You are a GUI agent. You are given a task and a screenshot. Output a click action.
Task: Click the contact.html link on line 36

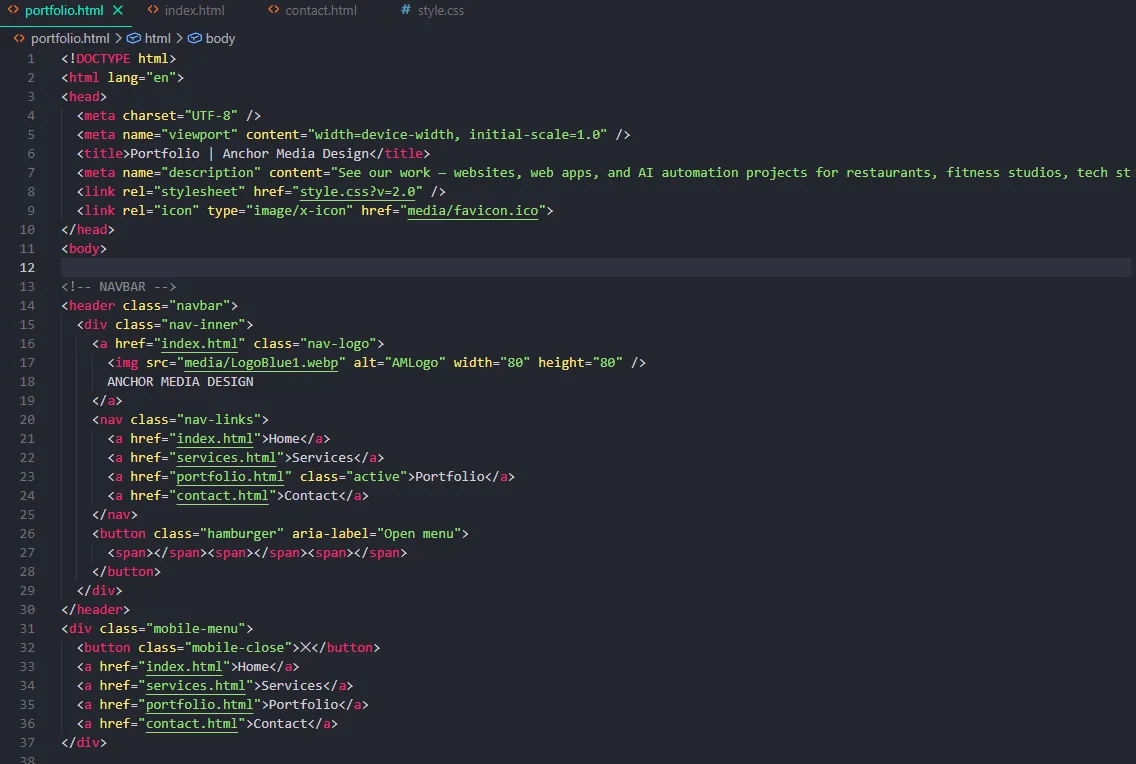pyautogui.click(x=191, y=723)
